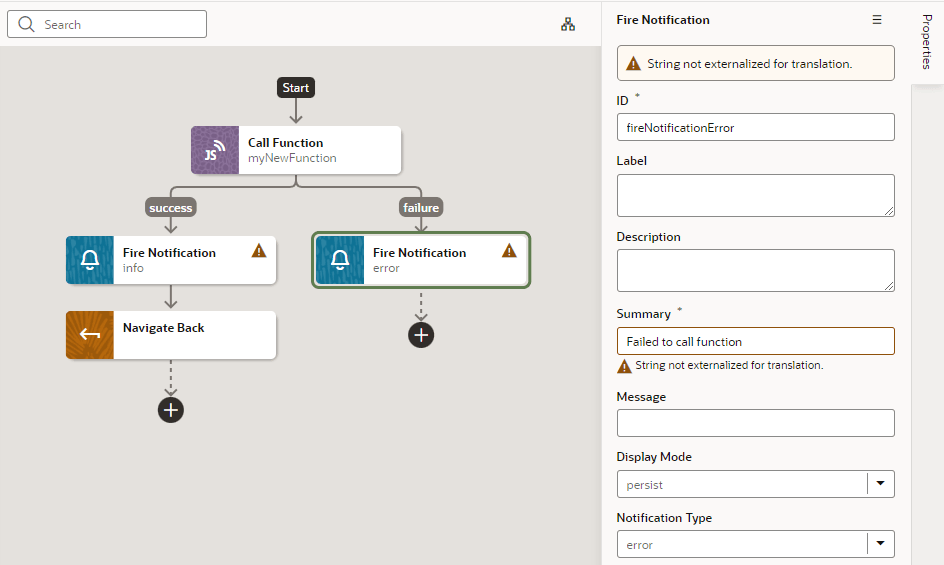Click warning triangle on info Fire Notification
Image resolution: width=944 pixels, height=565 pixels.
(259, 251)
